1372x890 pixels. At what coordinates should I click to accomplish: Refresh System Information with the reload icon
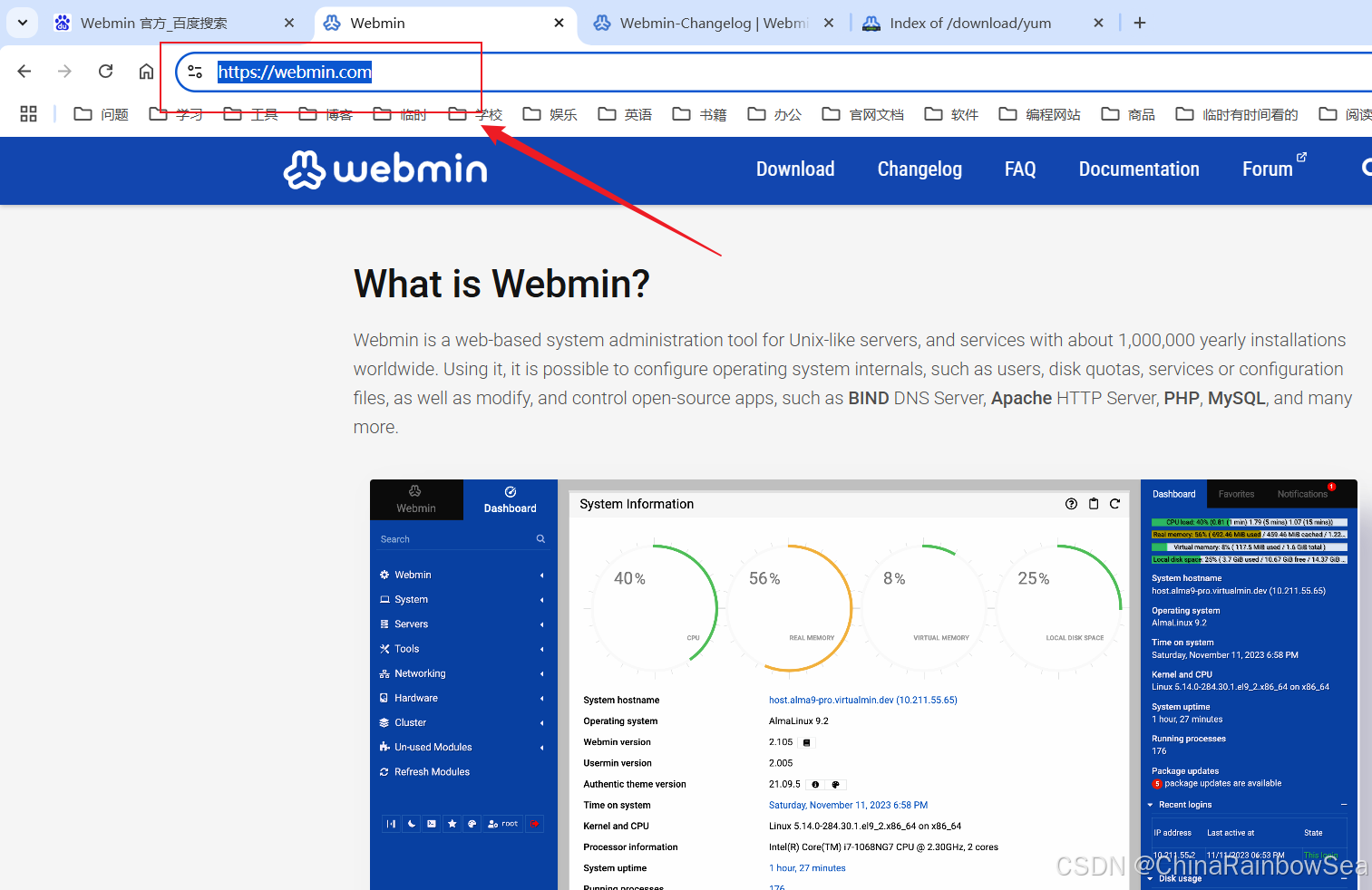coord(1114,504)
